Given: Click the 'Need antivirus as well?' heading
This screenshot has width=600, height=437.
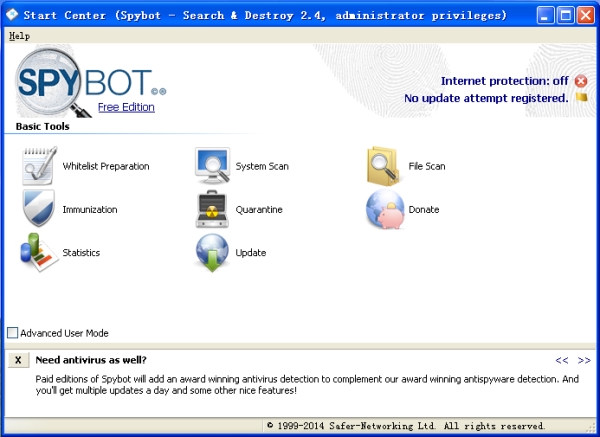Looking at the screenshot, I should point(91,360).
